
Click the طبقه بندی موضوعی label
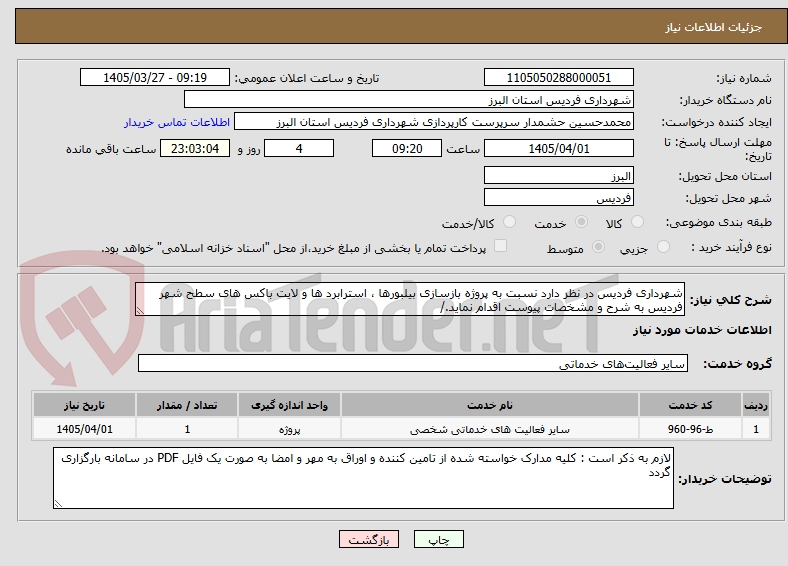click(719, 222)
